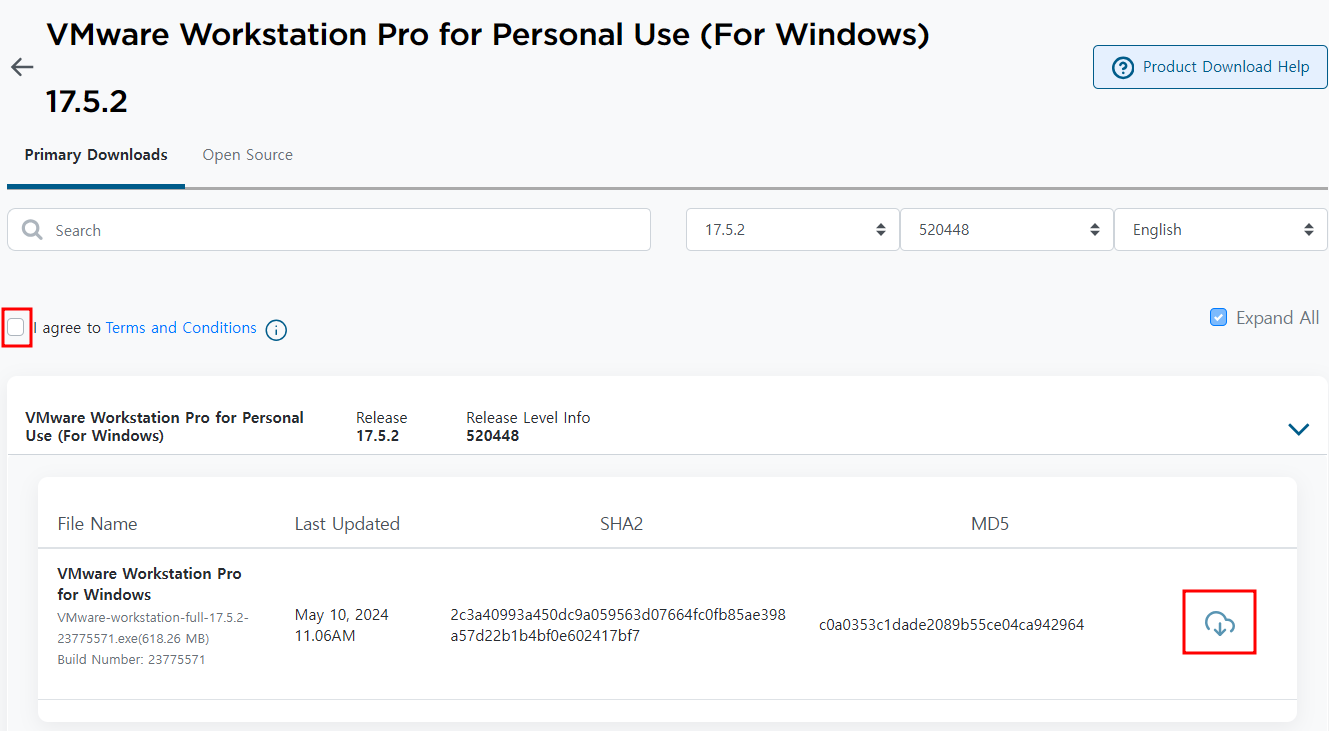Click the VMware Workstation Pro for Windows file title

149,584
